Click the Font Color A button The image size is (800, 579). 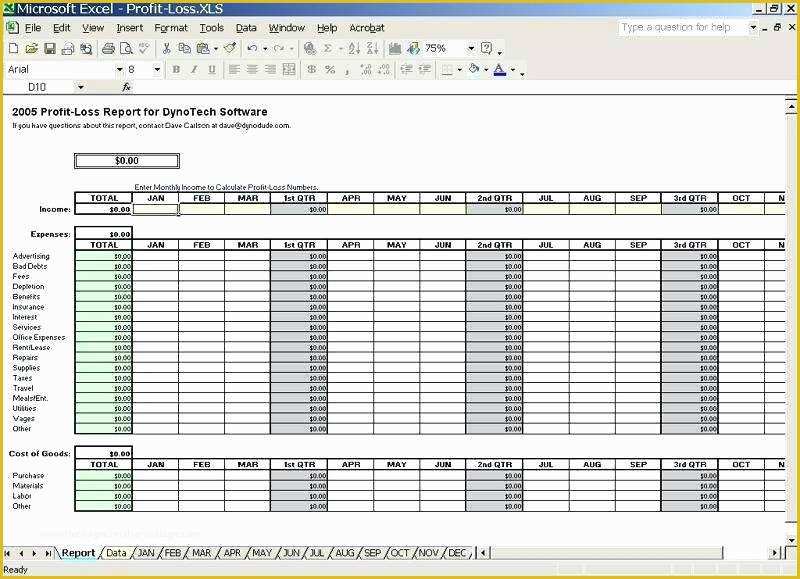[x=499, y=70]
